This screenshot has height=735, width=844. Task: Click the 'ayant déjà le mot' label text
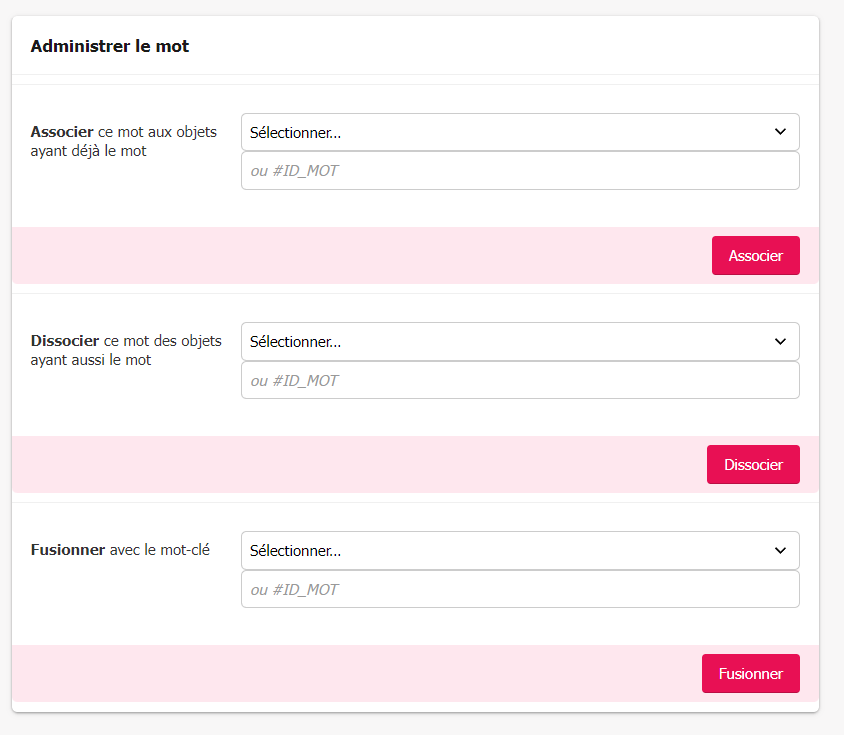(89, 151)
